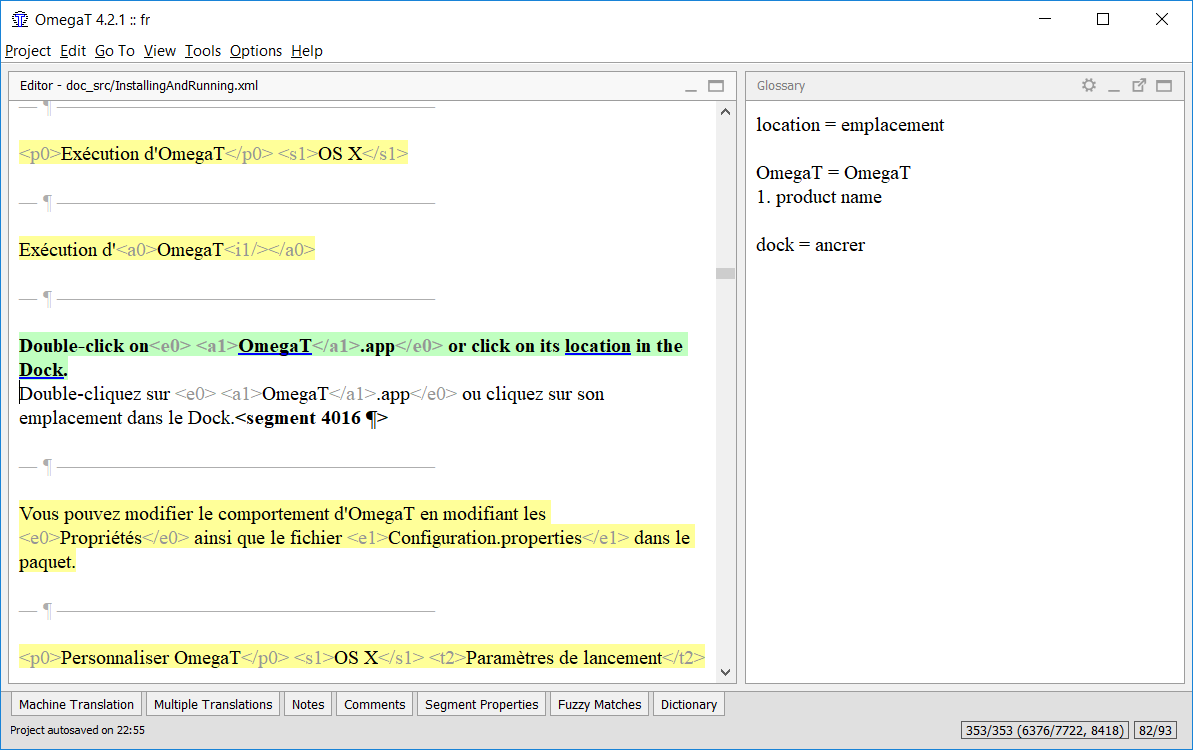The height and width of the screenshot is (750, 1193).
Task: Minimize the OmegaT window
Action: pyautogui.click(x=1045, y=20)
